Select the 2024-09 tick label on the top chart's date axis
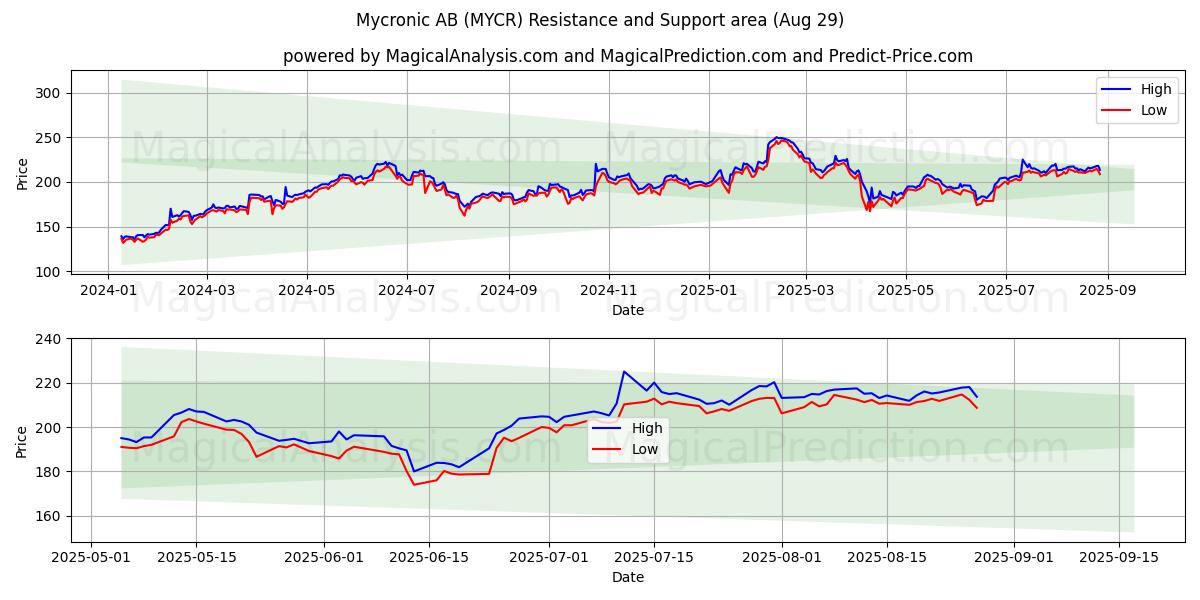Screen dimensions: 1200x600 [508, 291]
